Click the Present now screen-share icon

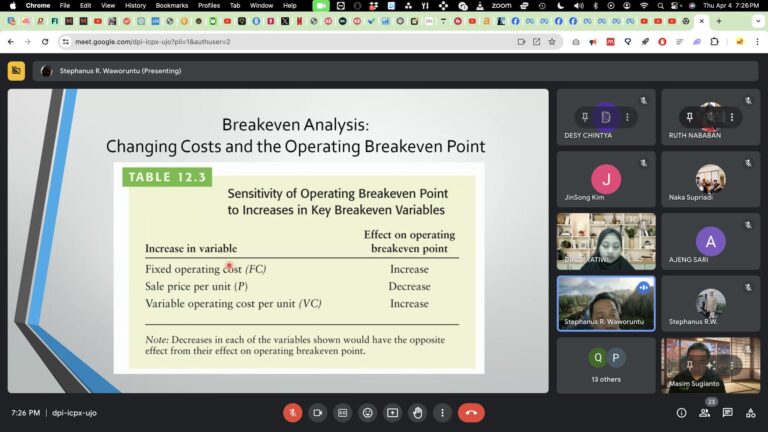[392, 412]
